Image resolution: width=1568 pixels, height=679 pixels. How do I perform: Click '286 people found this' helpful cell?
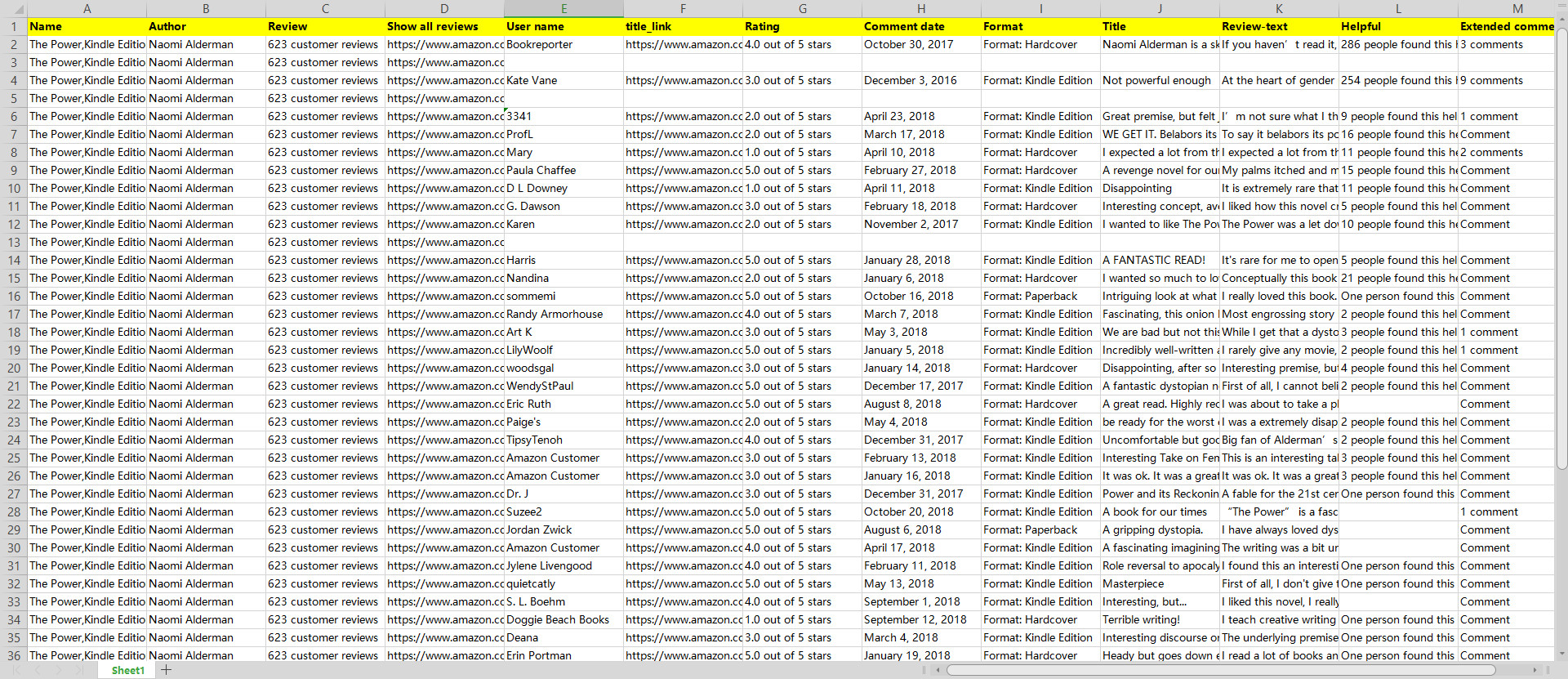1398,44
